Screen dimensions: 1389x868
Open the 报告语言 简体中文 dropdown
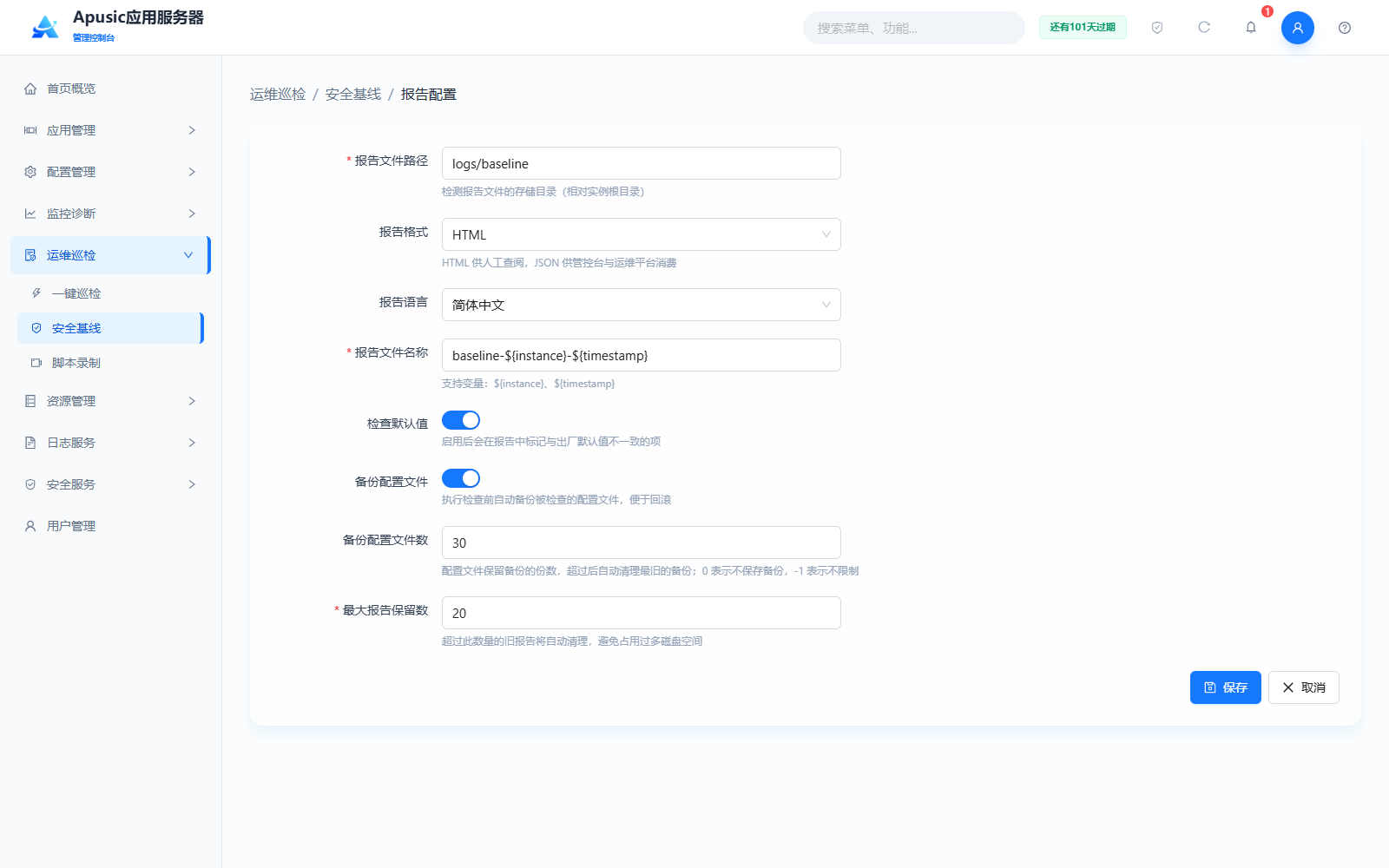pos(642,305)
